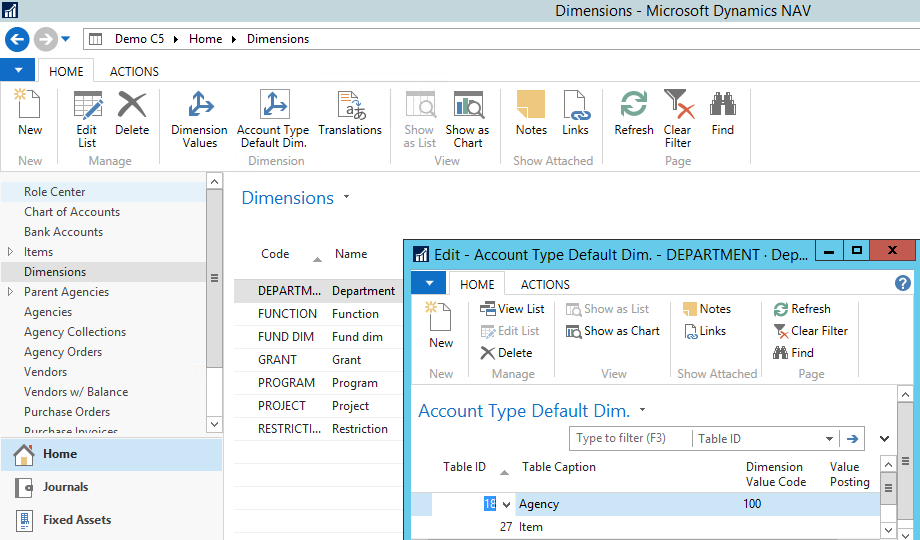Open the Journals navigation button
This screenshot has width=920, height=540.
(x=65, y=487)
